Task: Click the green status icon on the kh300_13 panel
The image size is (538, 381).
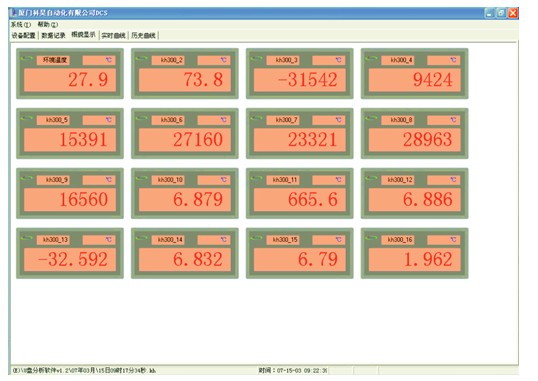Action: [26, 238]
